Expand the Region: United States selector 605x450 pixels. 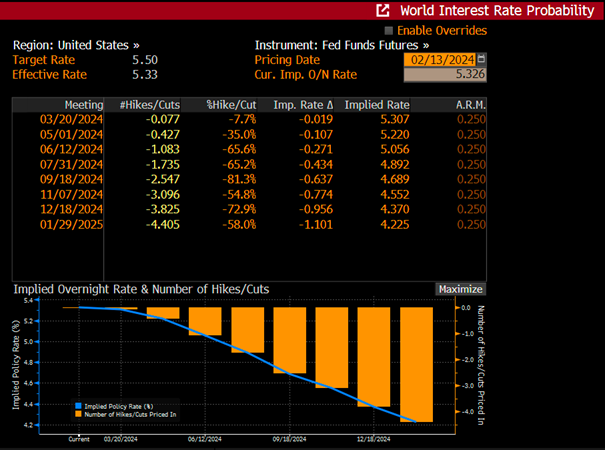(76, 45)
